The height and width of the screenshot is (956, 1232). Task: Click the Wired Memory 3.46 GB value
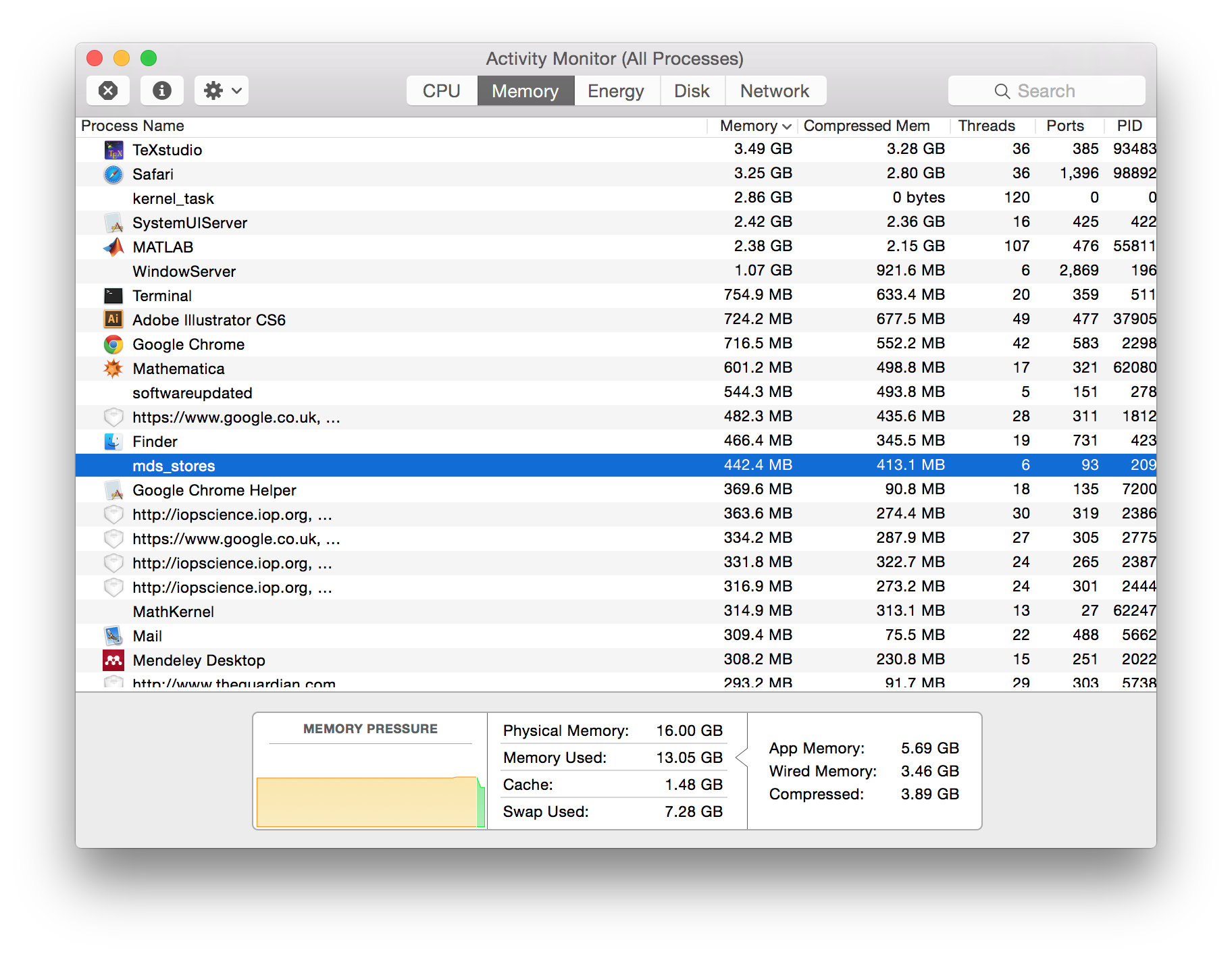[x=930, y=771]
